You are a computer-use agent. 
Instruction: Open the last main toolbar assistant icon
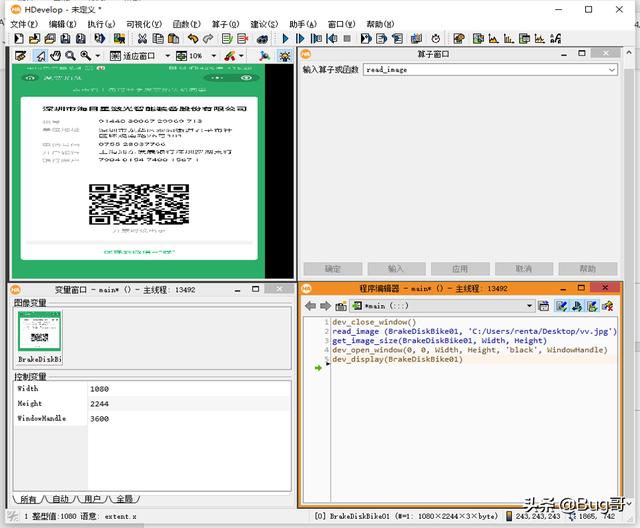coord(556,39)
